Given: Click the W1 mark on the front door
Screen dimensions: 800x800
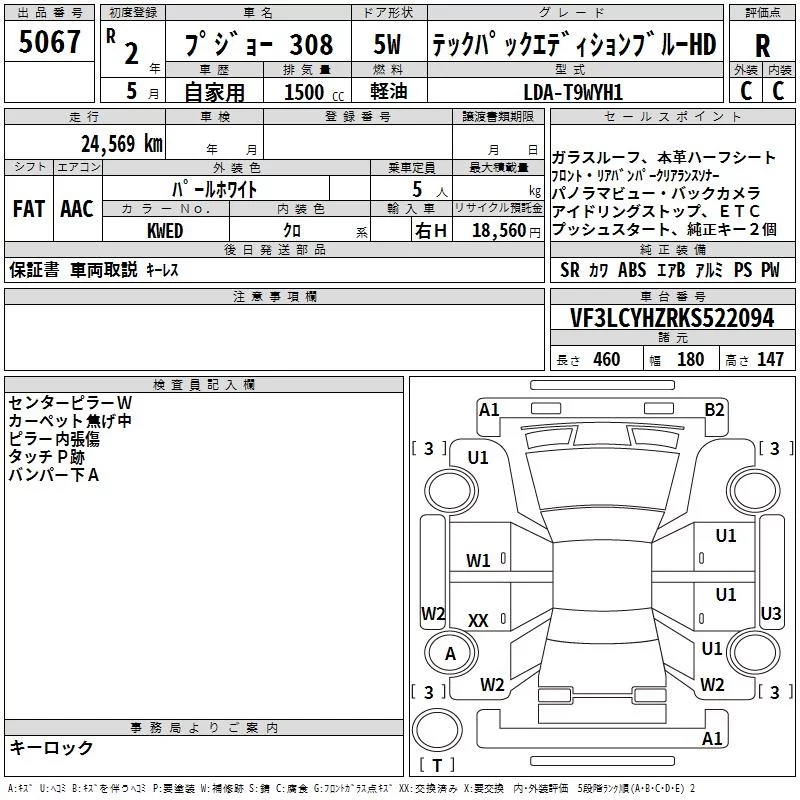Looking at the screenshot, I should 478,561.
